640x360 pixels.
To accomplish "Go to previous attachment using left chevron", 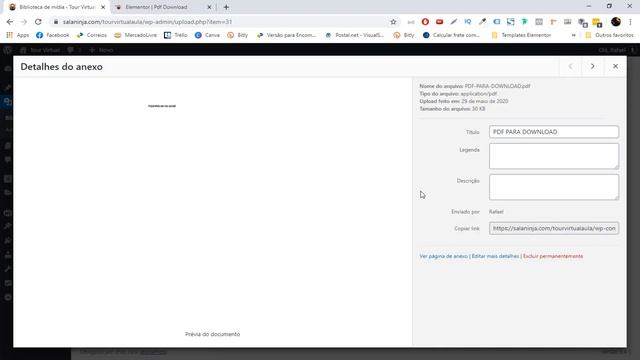I will 571,66.
